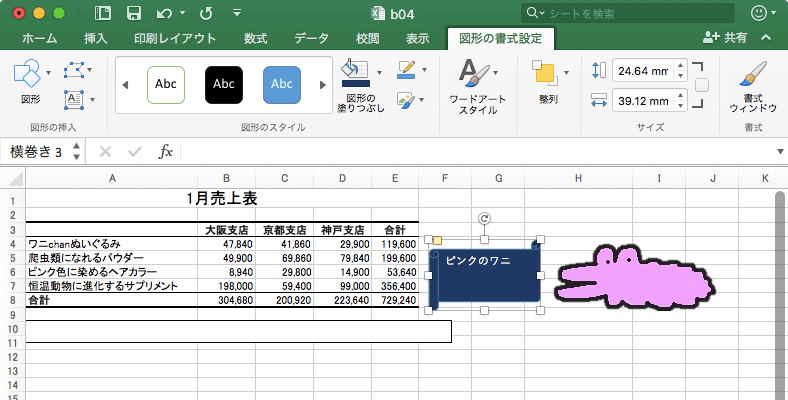Open the smiley feedback icon

point(758,13)
